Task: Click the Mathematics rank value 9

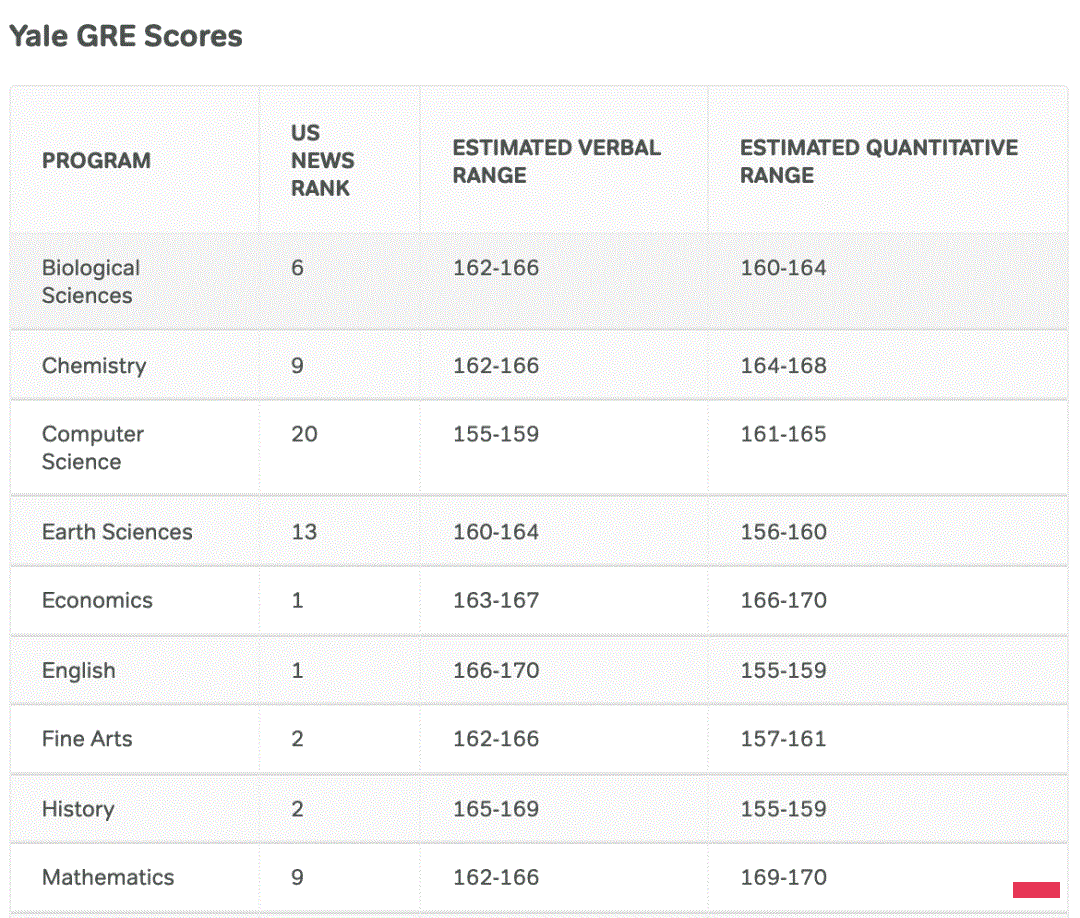Action: (x=297, y=877)
